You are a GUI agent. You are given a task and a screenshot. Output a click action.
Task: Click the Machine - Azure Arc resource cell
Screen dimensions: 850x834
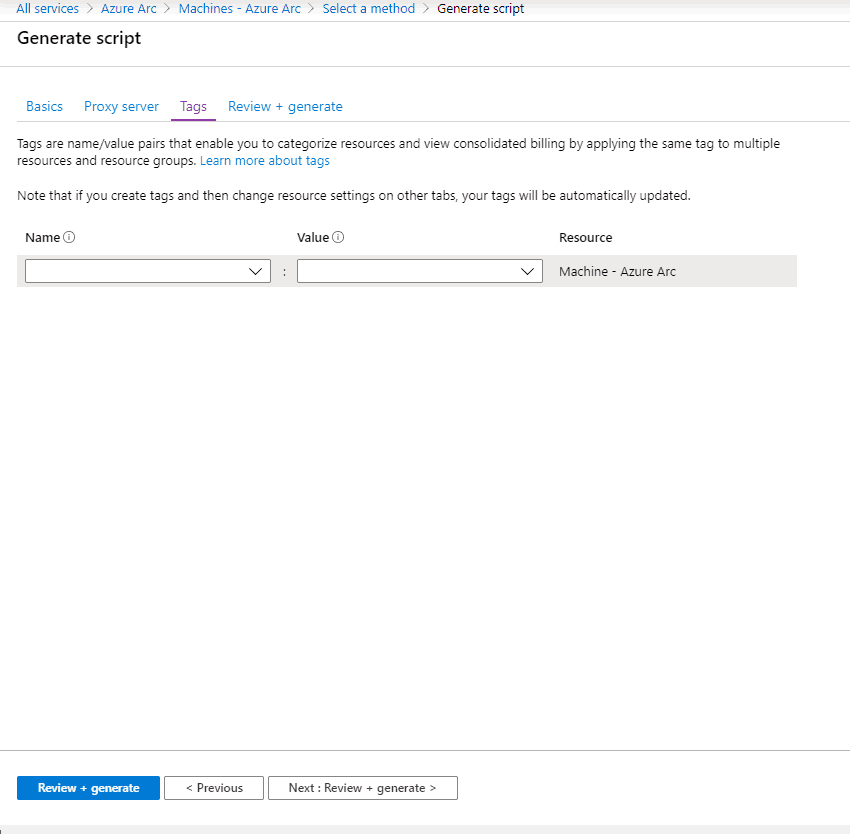click(617, 272)
